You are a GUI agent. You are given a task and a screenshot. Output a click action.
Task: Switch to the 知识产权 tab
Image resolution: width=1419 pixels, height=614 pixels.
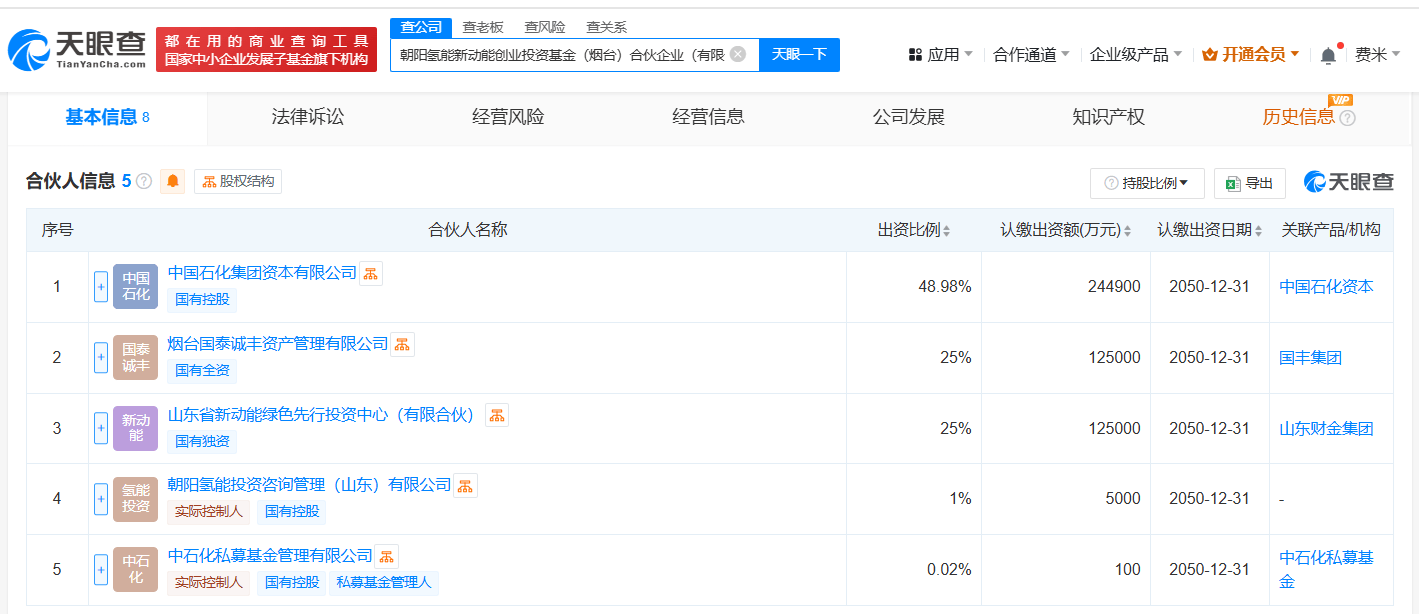coord(1108,117)
